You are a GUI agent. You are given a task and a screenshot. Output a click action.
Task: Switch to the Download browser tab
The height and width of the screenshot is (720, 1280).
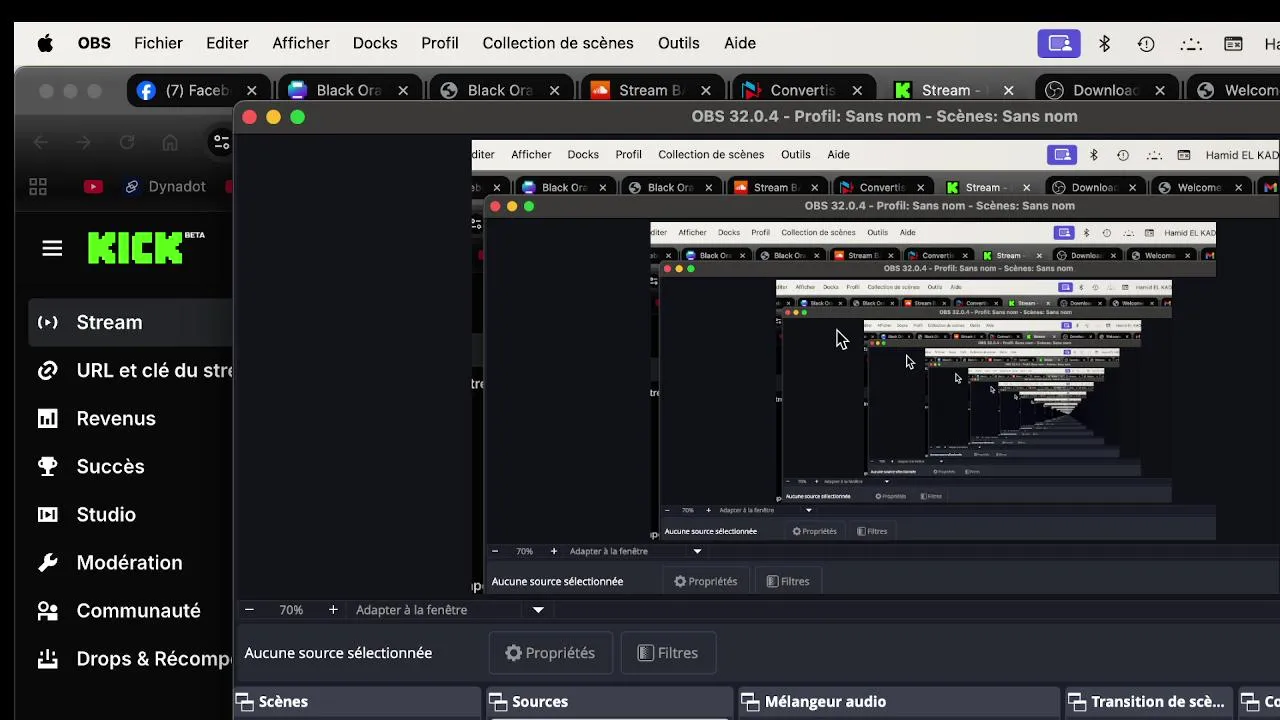[x=1104, y=90]
